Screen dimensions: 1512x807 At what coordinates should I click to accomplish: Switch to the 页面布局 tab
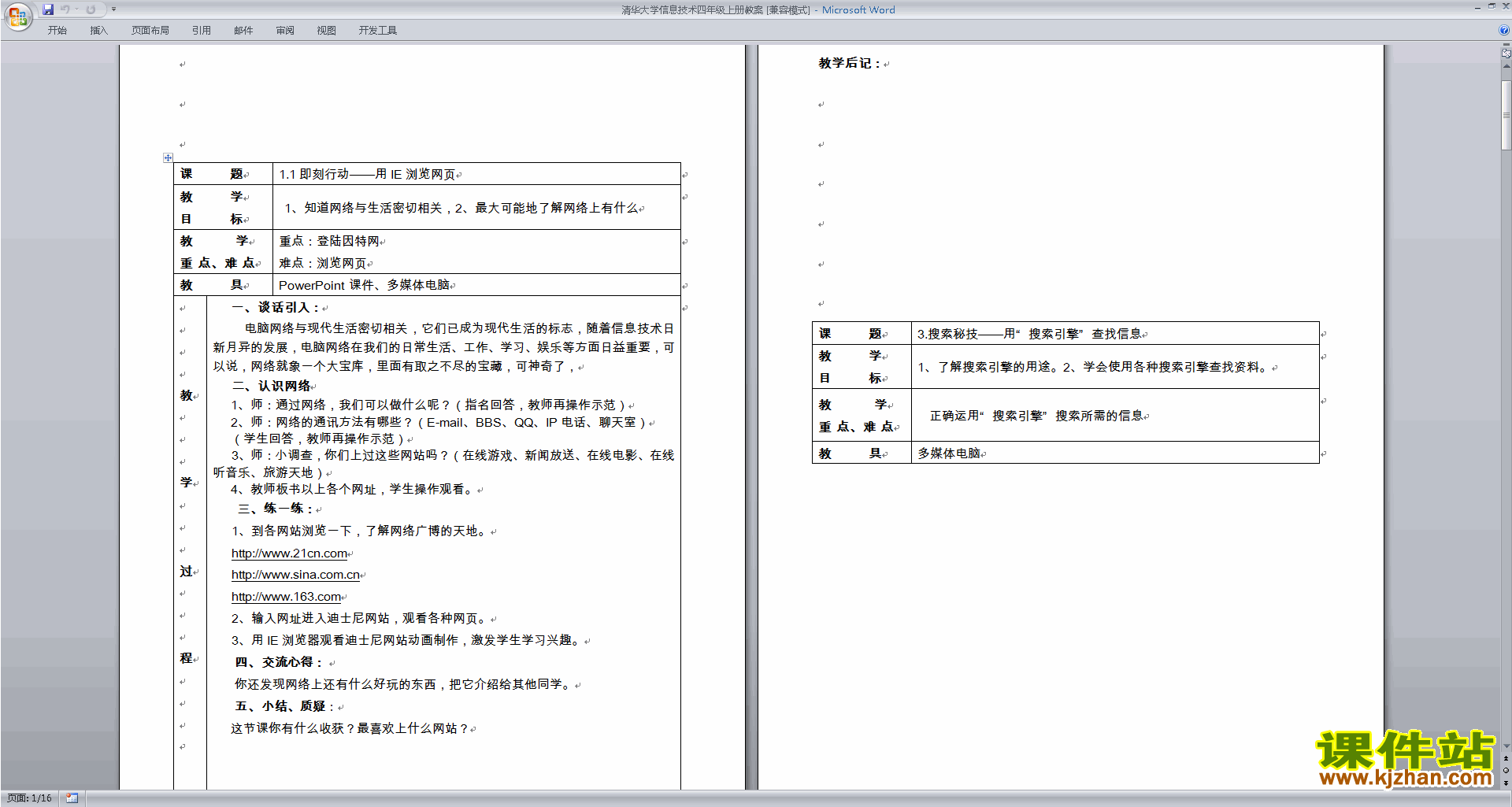click(x=150, y=31)
